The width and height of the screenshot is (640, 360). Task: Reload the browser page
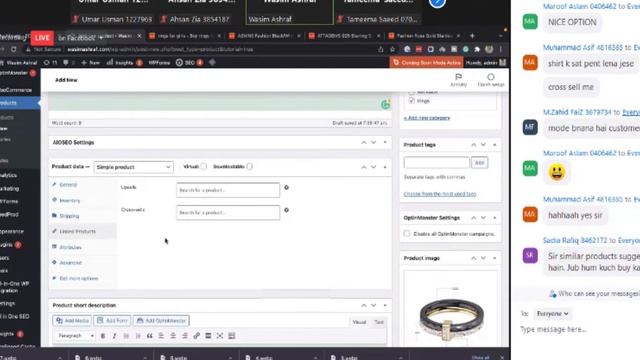point(14,49)
